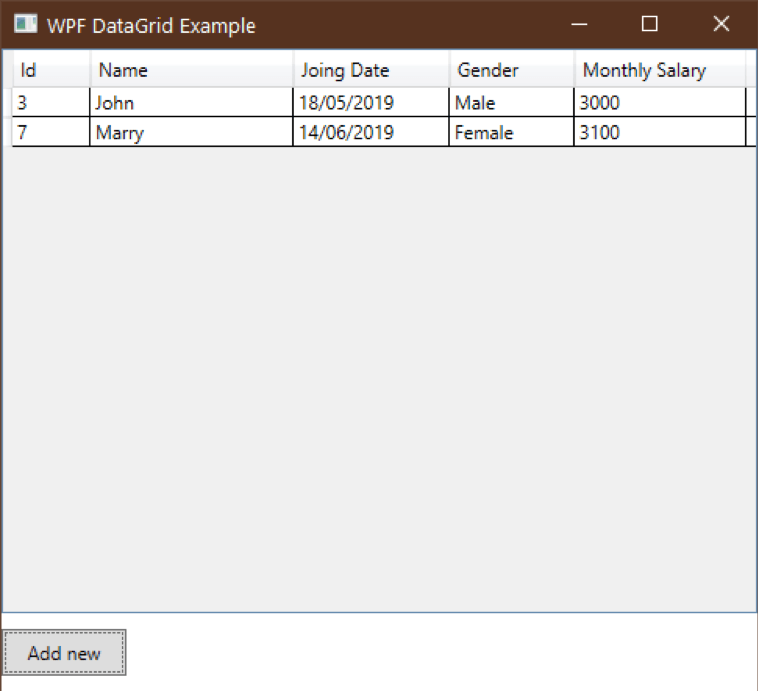This screenshot has height=691, width=758.
Task: Select the 14/06/2019 date cell
Action: pos(371,132)
